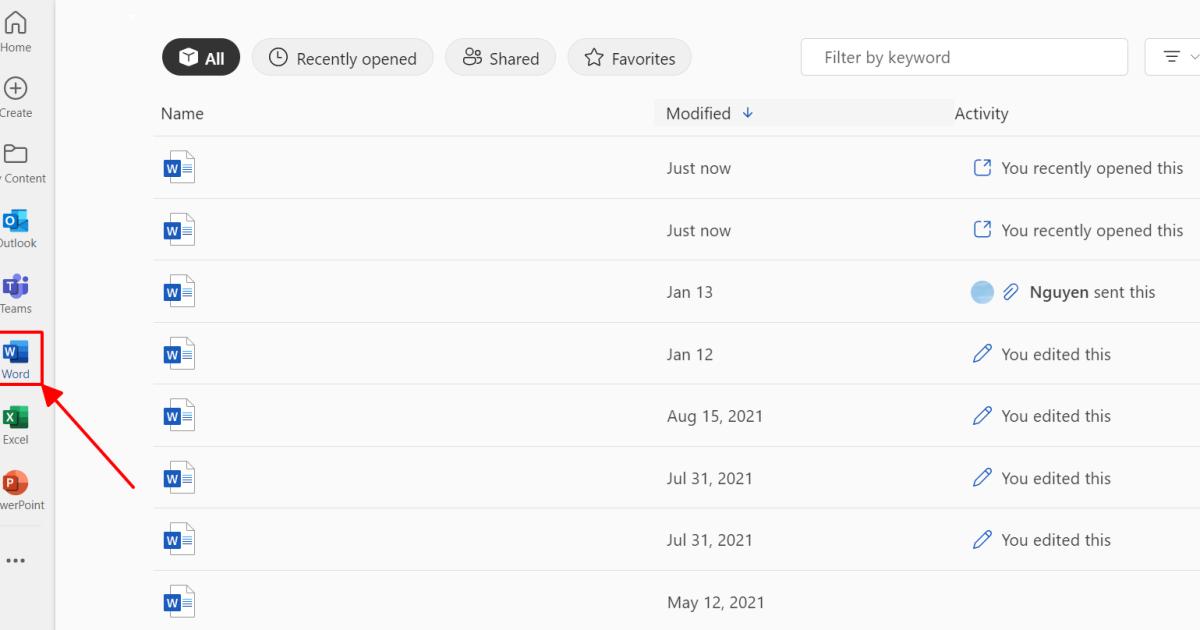Screen dimensions: 1200x630
Task: Launch Outlook from the sidebar
Action: [16, 221]
